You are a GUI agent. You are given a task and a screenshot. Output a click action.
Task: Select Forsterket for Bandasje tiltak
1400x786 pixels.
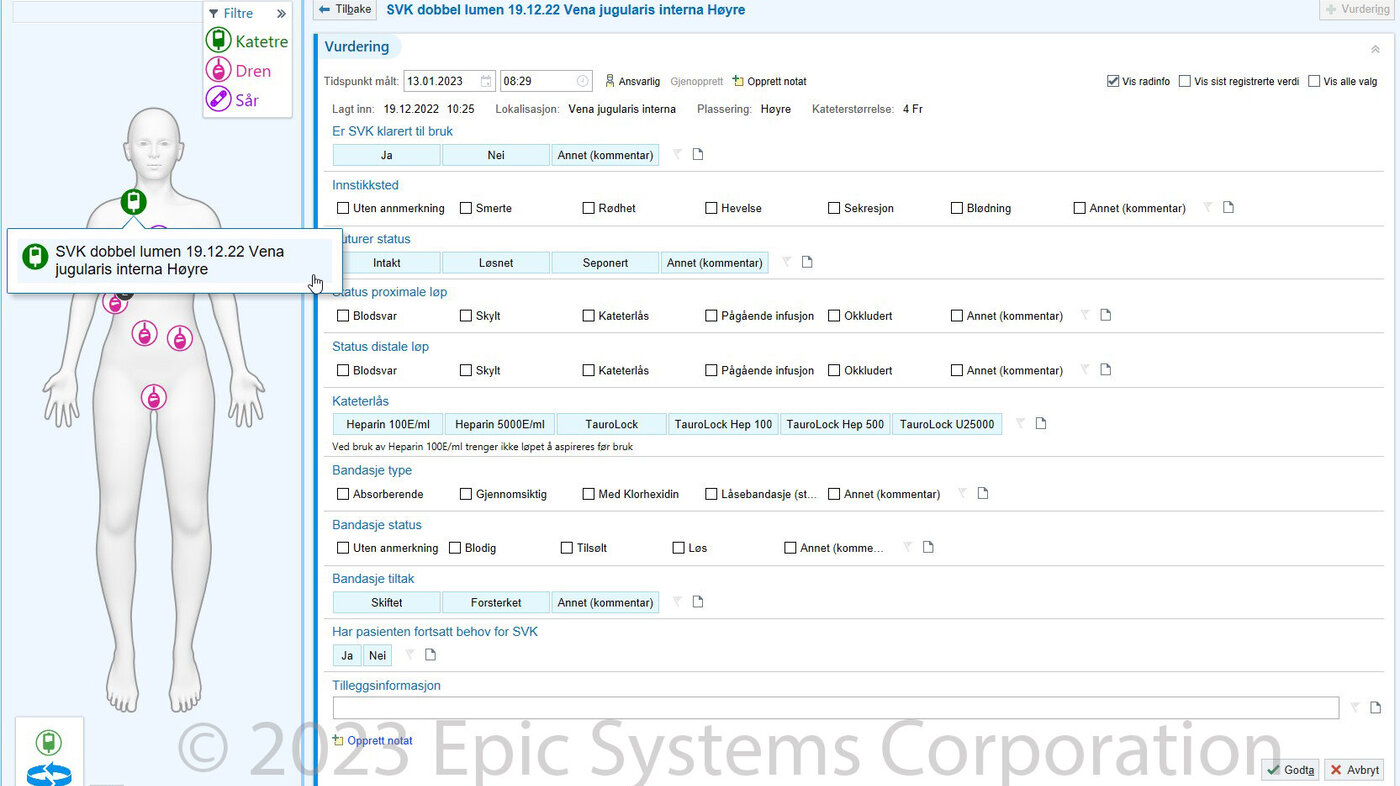coord(496,603)
